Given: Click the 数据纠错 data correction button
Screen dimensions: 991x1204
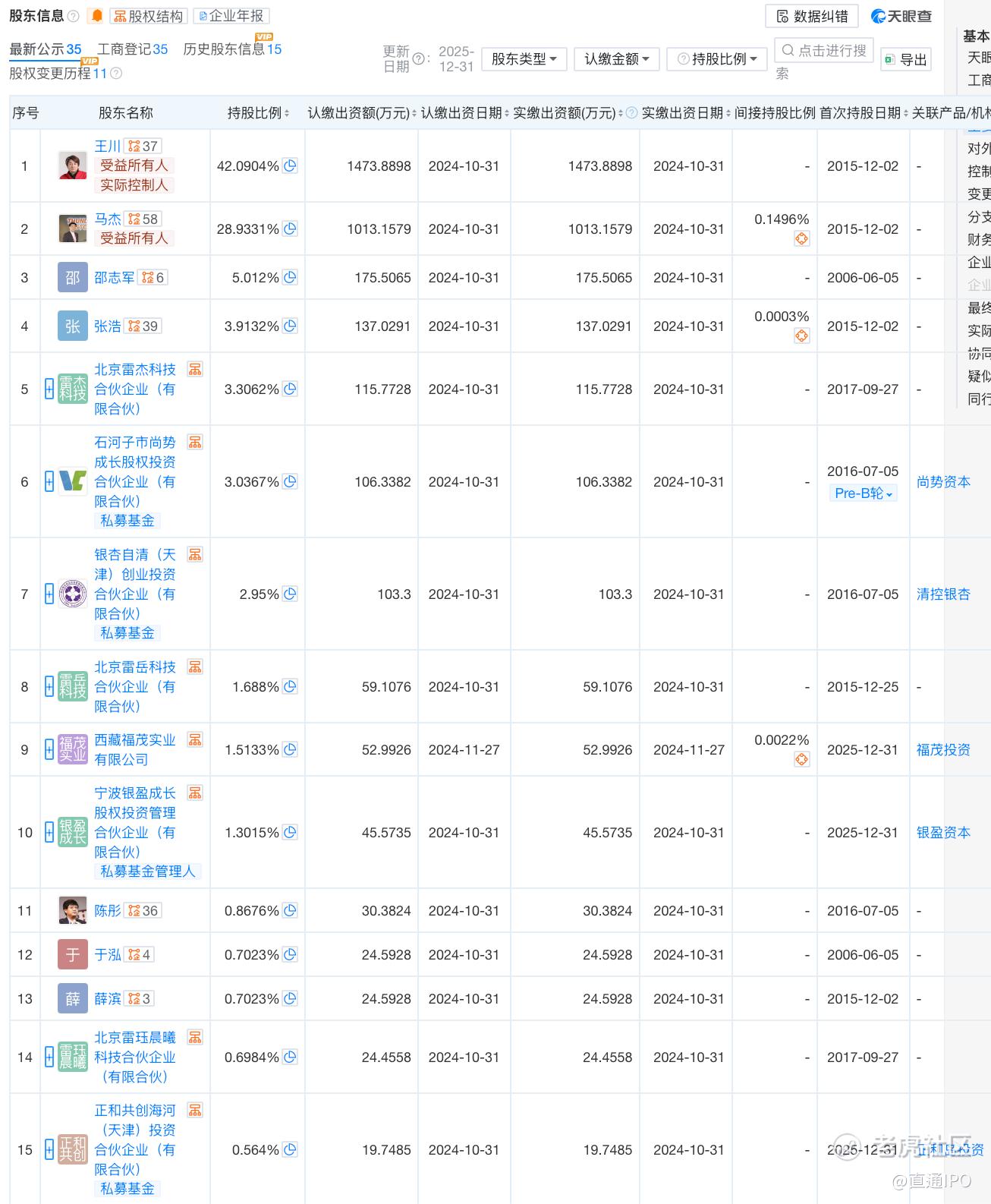Looking at the screenshot, I should (812, 16).
